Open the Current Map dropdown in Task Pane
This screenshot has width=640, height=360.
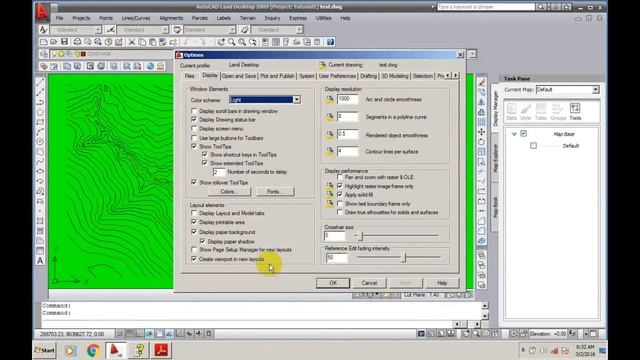tap(596, 89)
